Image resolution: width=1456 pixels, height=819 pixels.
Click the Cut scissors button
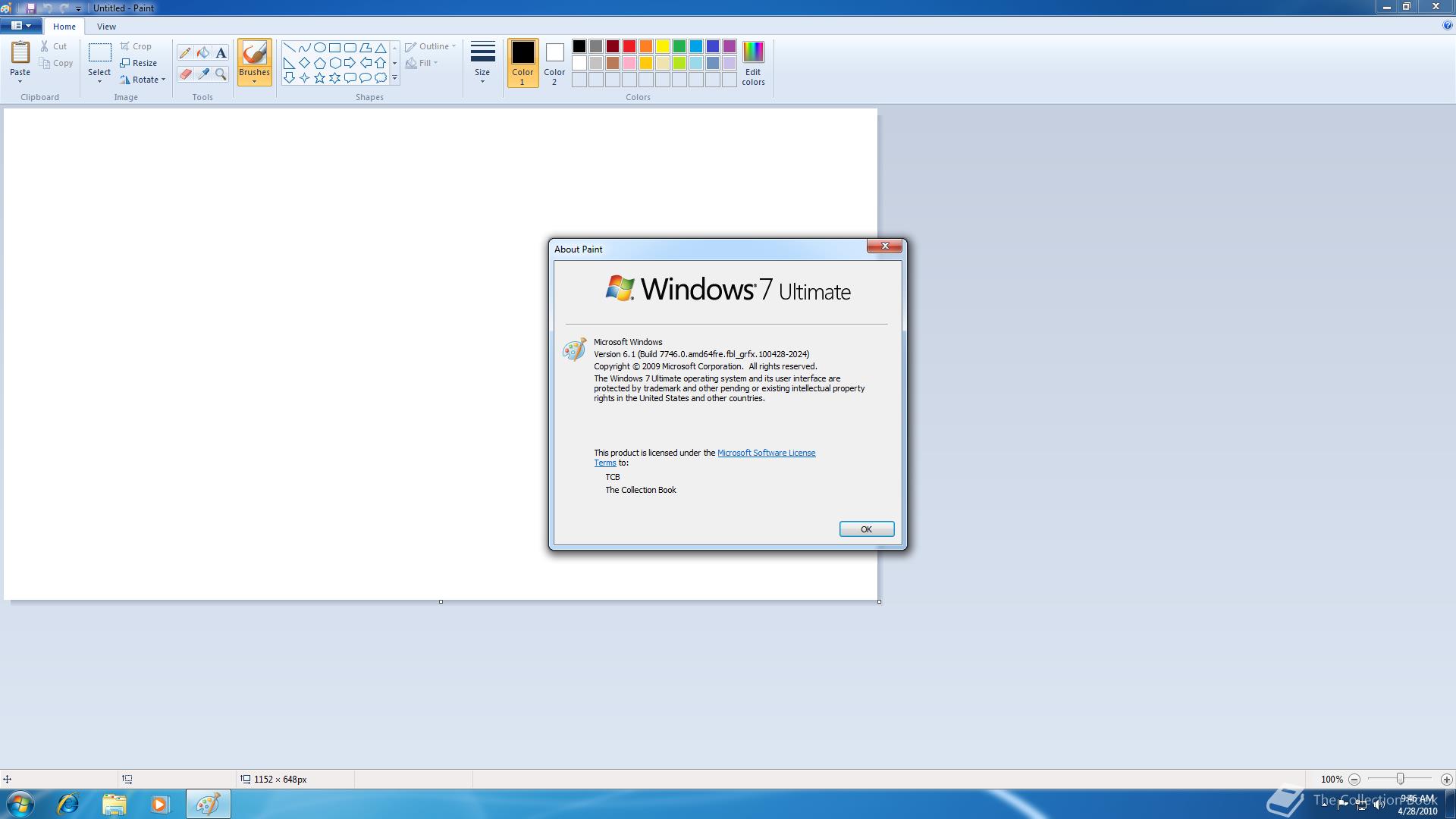pyautogui.click(x=54, y=46)
